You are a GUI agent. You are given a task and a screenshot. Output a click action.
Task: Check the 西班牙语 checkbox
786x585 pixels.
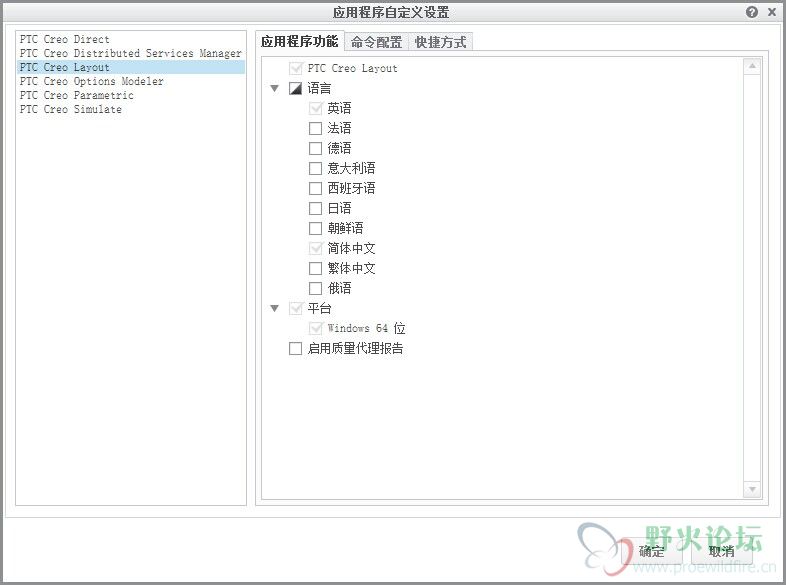[x=315, y=188]
